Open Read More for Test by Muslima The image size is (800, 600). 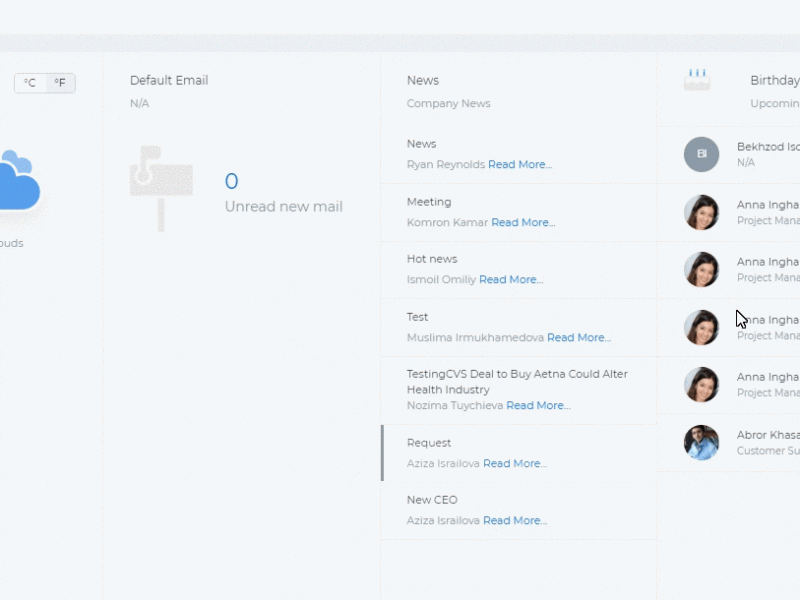(x=579, y=337)
